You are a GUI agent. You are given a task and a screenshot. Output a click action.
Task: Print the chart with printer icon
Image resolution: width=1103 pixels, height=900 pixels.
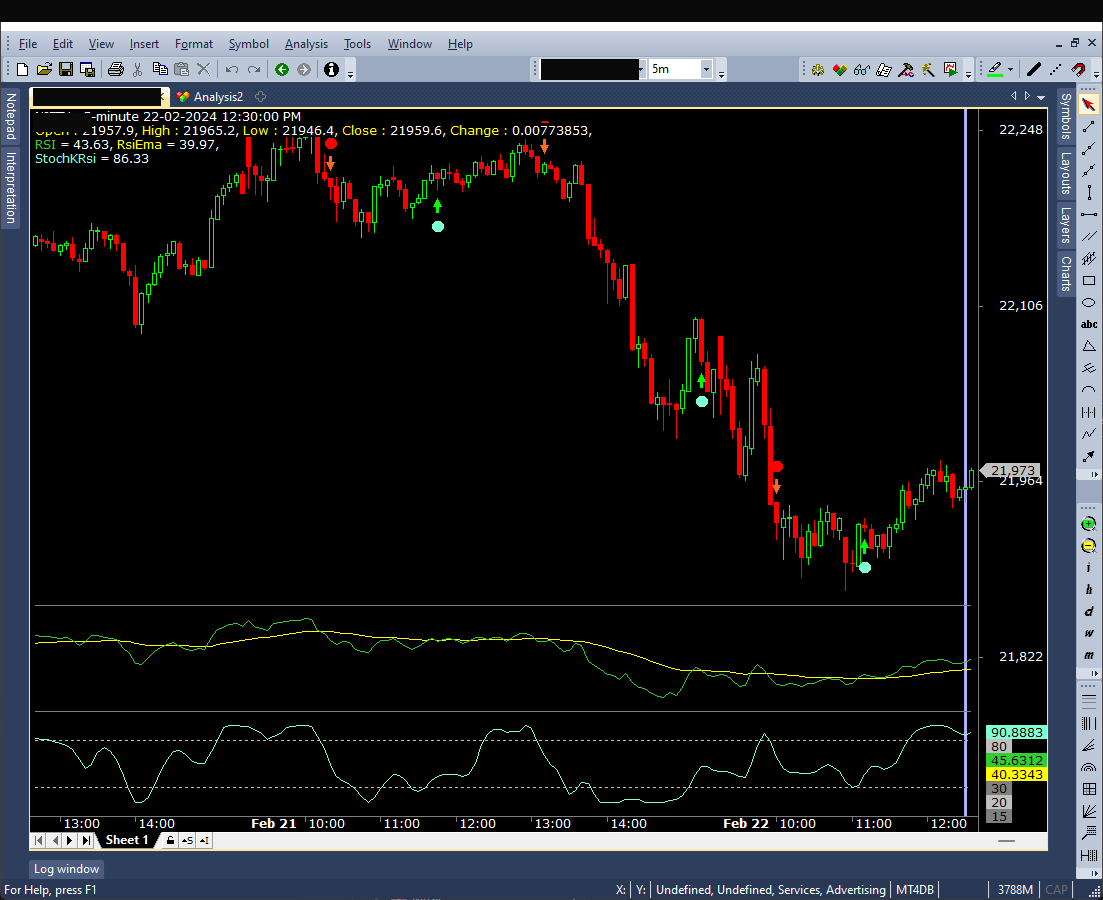115,69
